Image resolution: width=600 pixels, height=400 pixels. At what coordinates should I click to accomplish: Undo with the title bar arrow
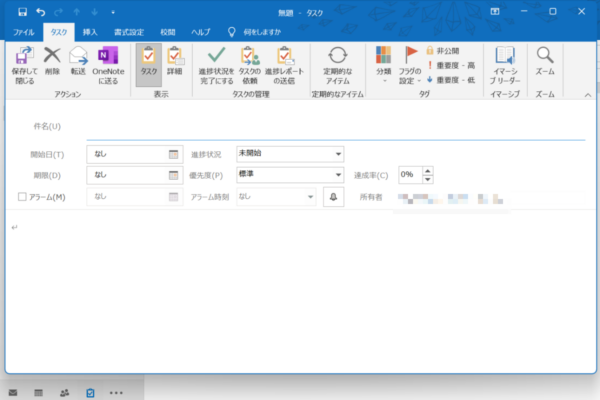[x=41, y=12]
